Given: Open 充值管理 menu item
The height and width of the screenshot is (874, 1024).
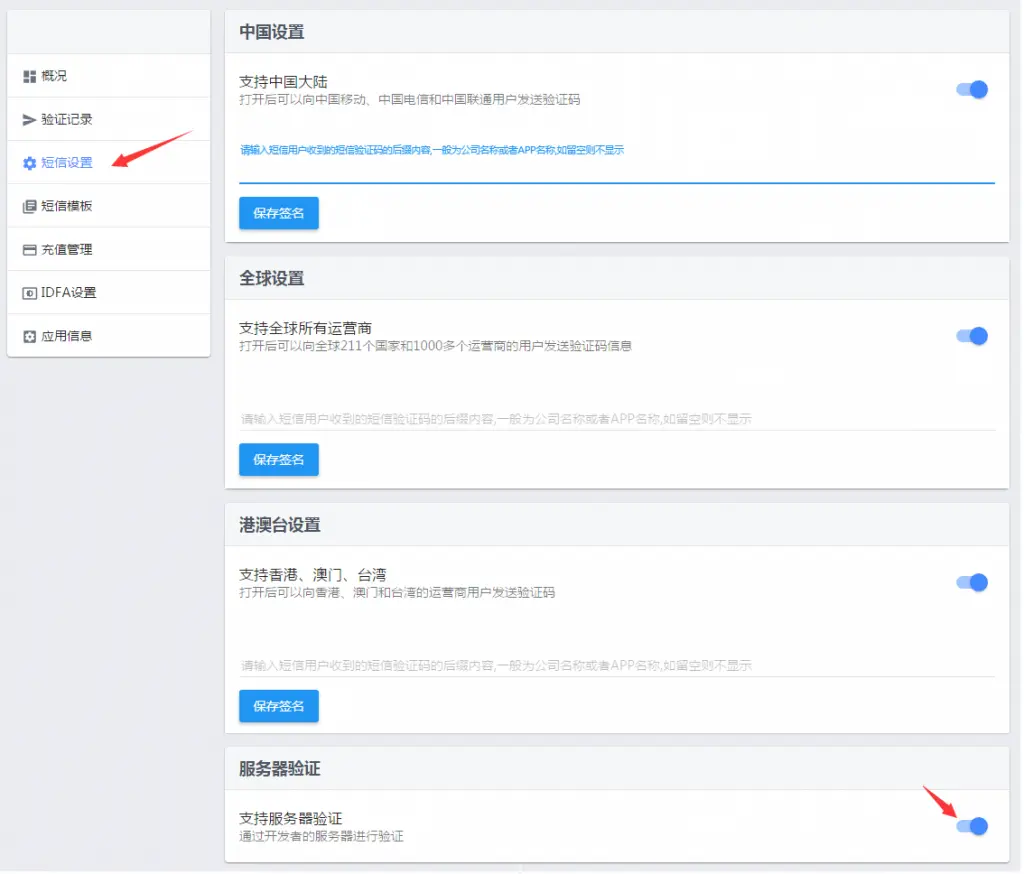Looking at the screenshot, I should (108, 249).
